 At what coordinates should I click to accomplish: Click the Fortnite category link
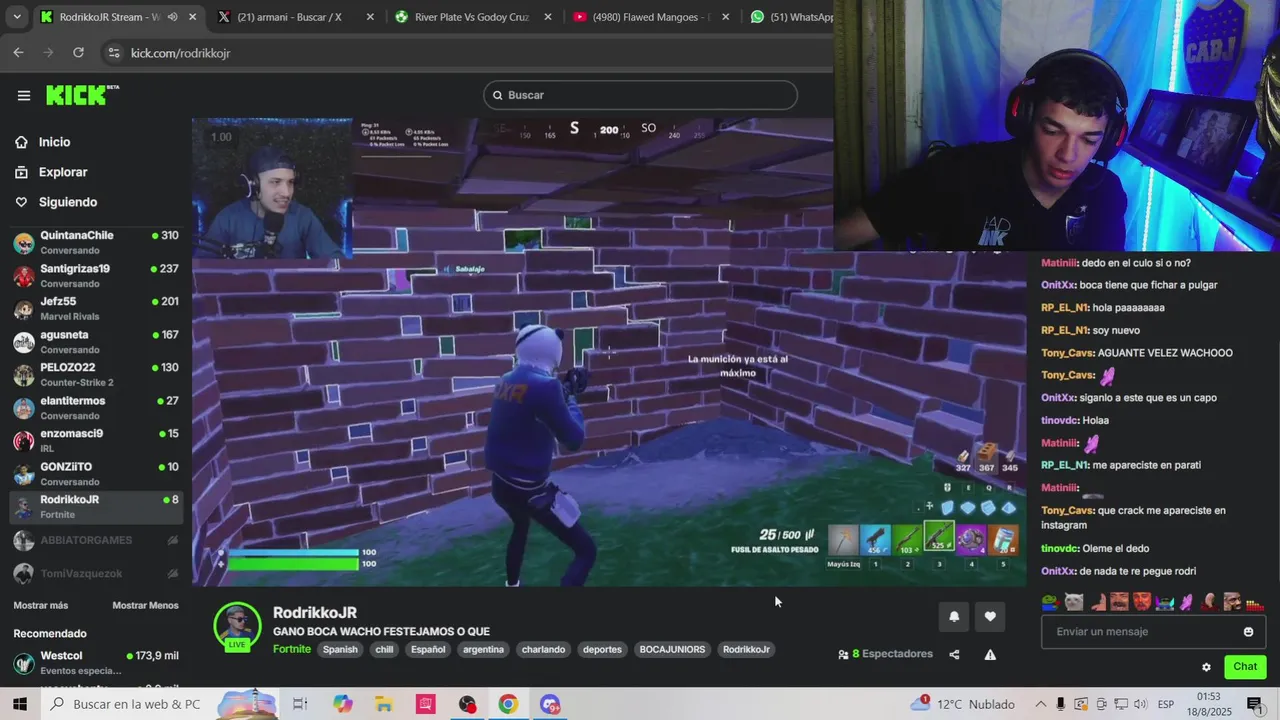[292, 649]
